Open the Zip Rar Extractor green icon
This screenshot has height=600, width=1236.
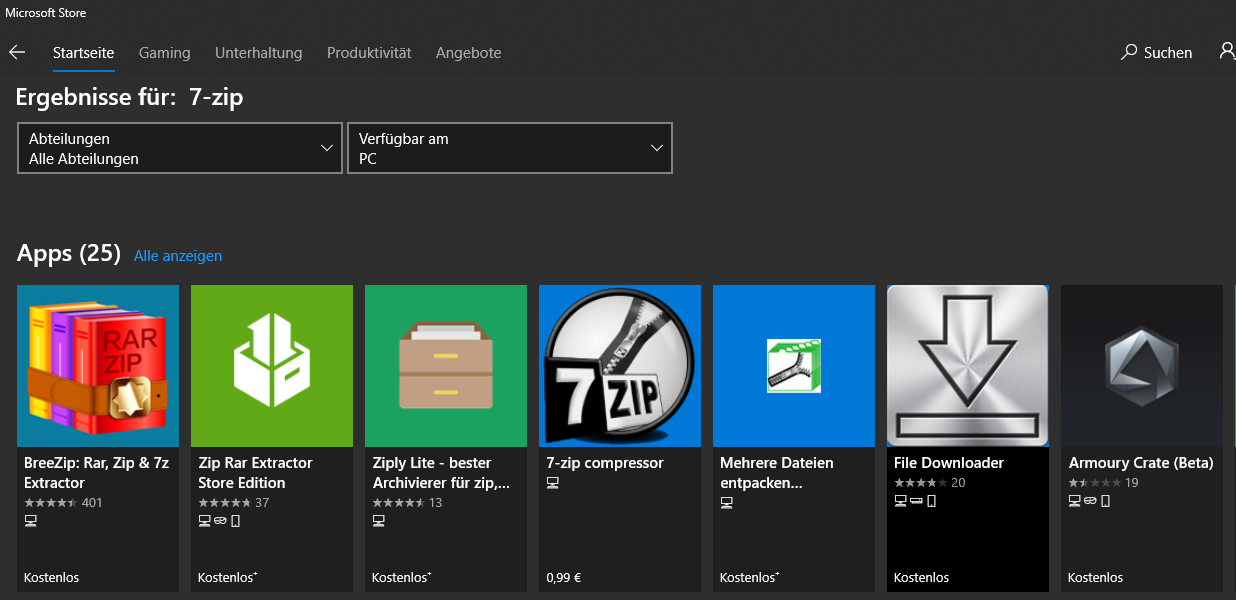(x=272, y=366)
